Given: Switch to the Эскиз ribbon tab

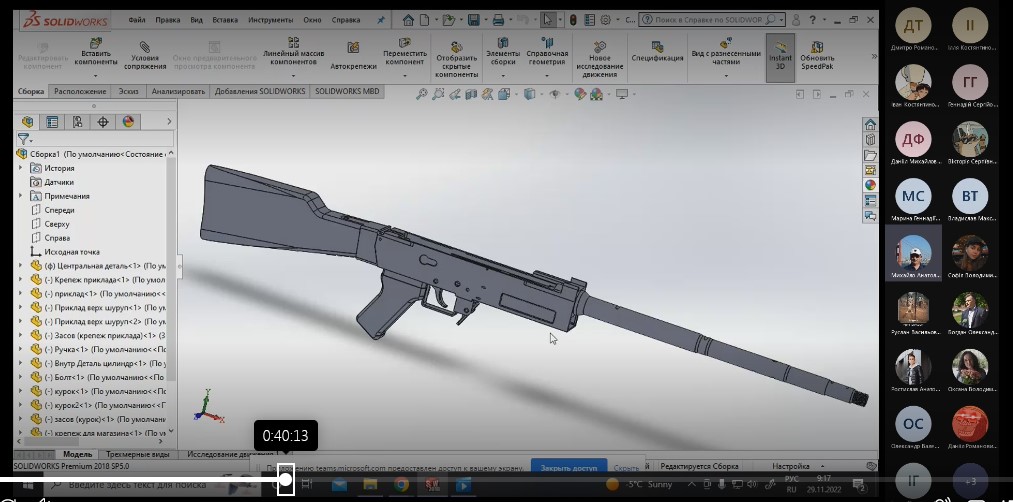Looking at the screenshot, I should point(128,91).
